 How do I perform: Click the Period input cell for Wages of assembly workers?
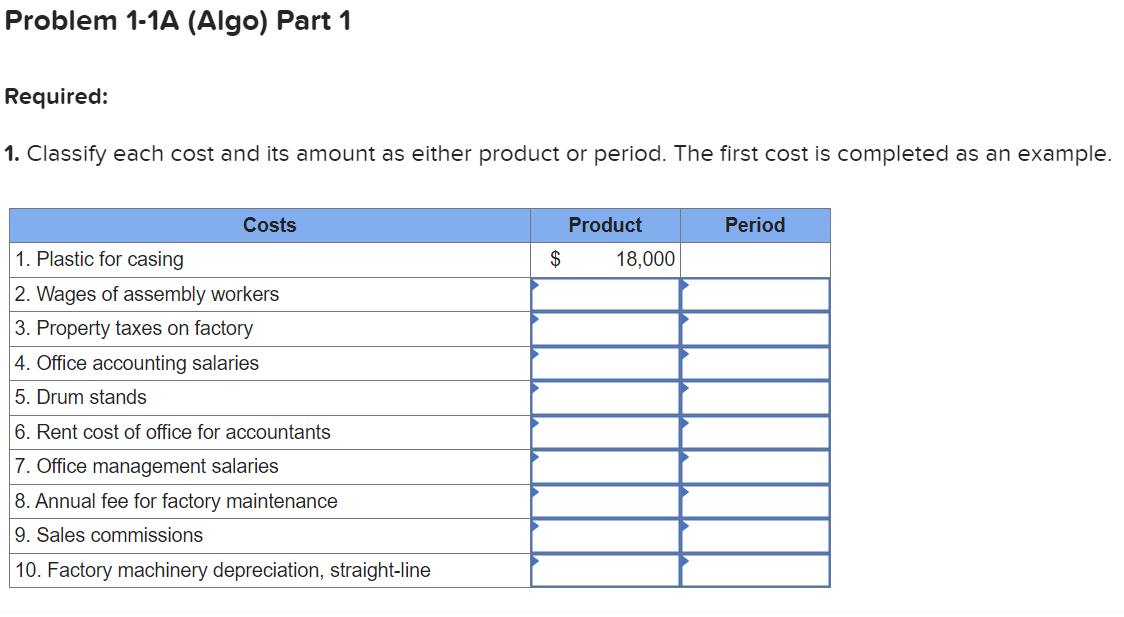click(755, 293)
